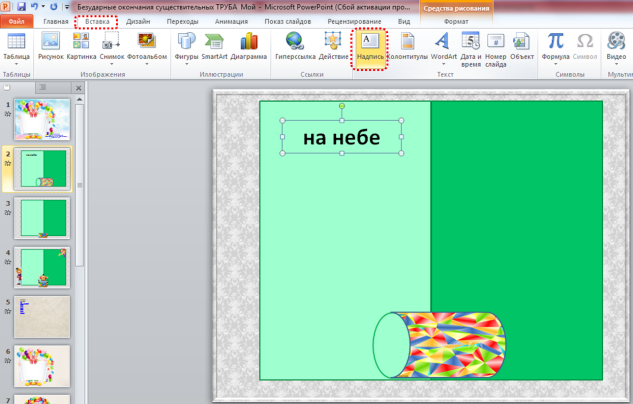Open the Customize Quick Access Toolbar dropdown
Viewport: 633px width, 404px height.
click(x=67, y=7)
